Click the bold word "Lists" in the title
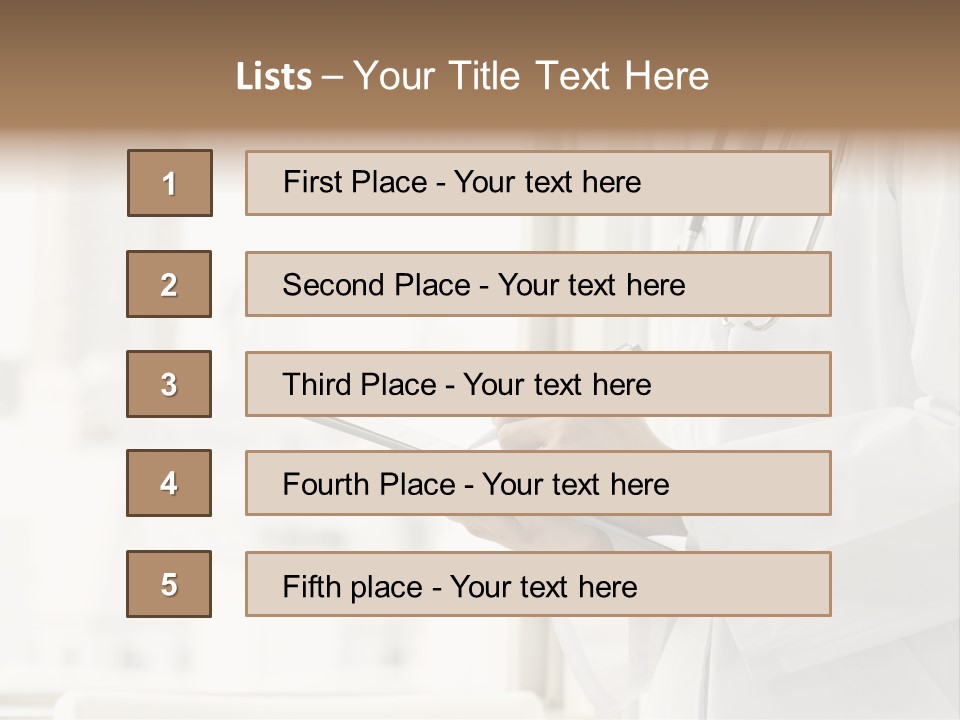Viewport: 960px width, 720px height. click(x=273, y=77)
